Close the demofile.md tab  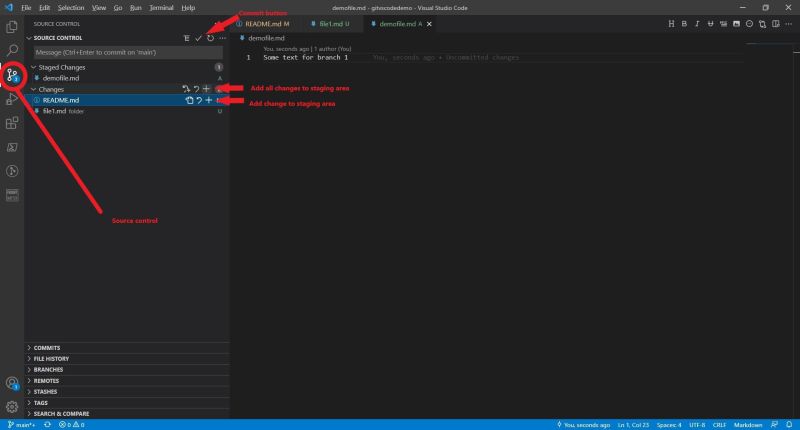[429, 24]
